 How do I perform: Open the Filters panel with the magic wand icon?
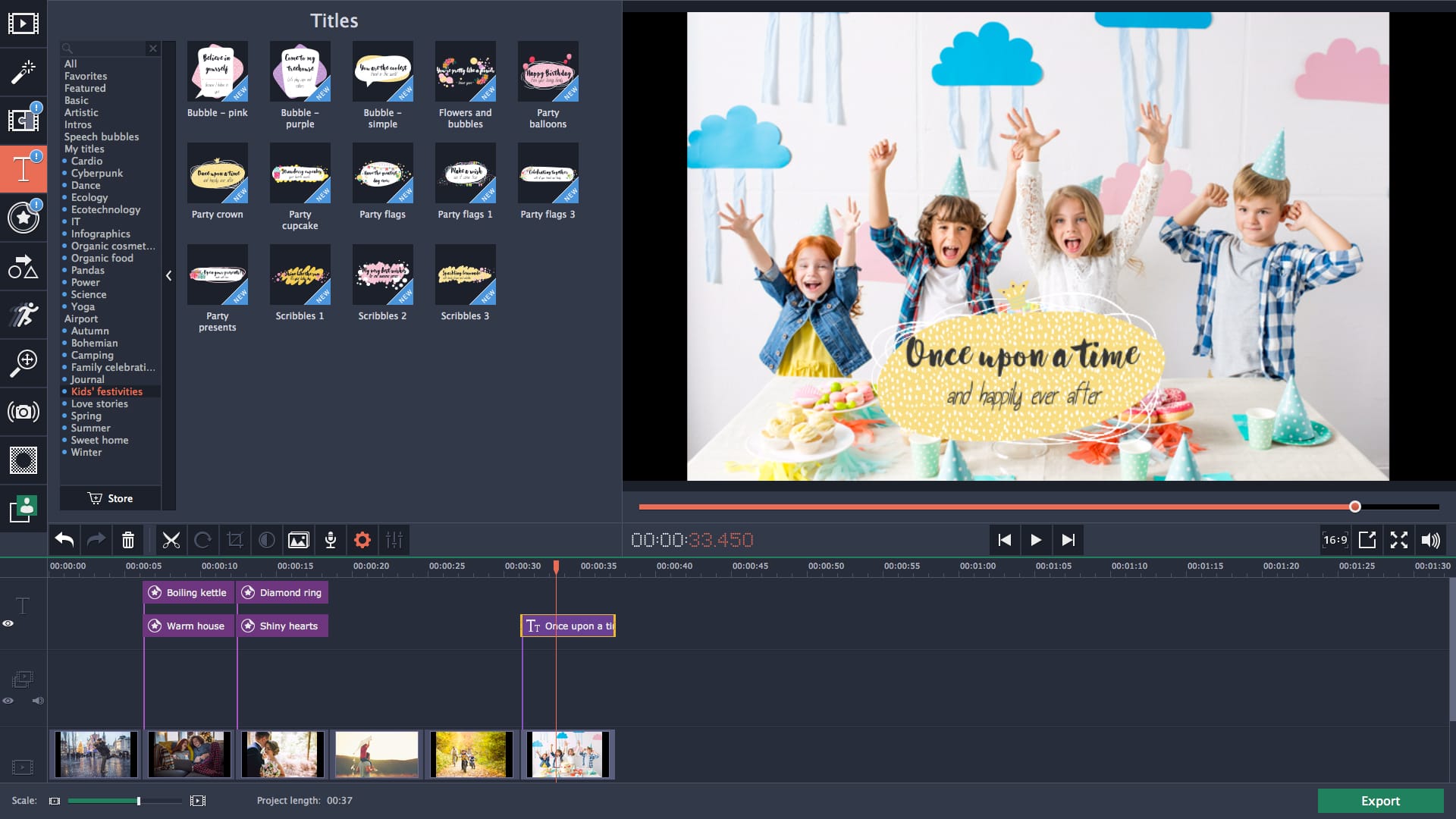coord(24,73)
